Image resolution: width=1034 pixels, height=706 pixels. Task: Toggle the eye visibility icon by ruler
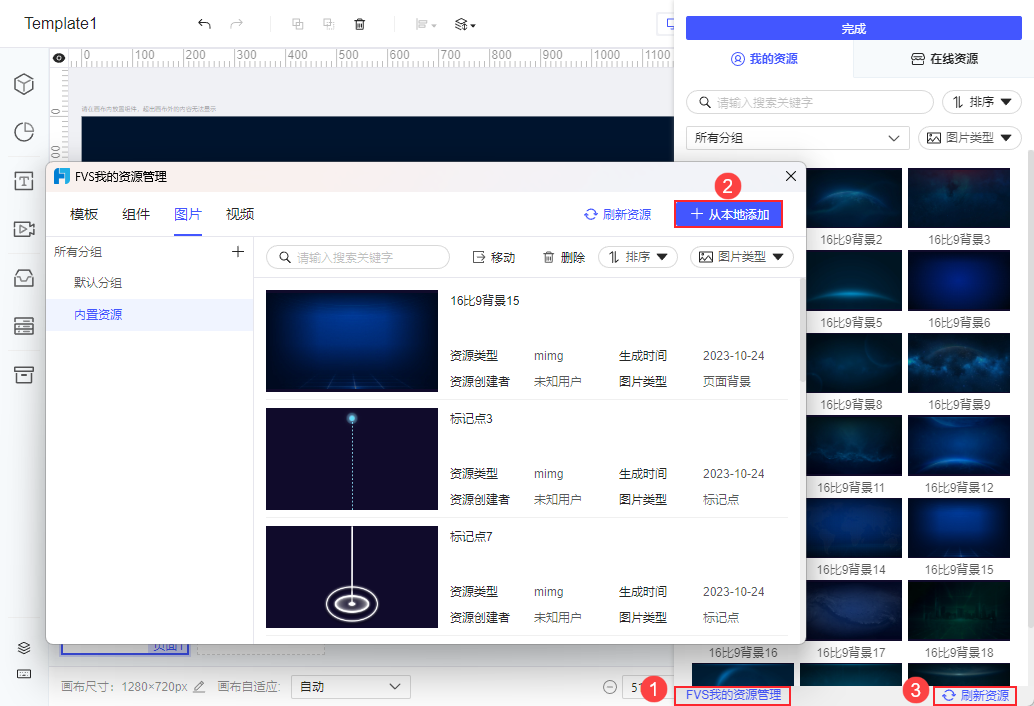(x=59, y=58)
